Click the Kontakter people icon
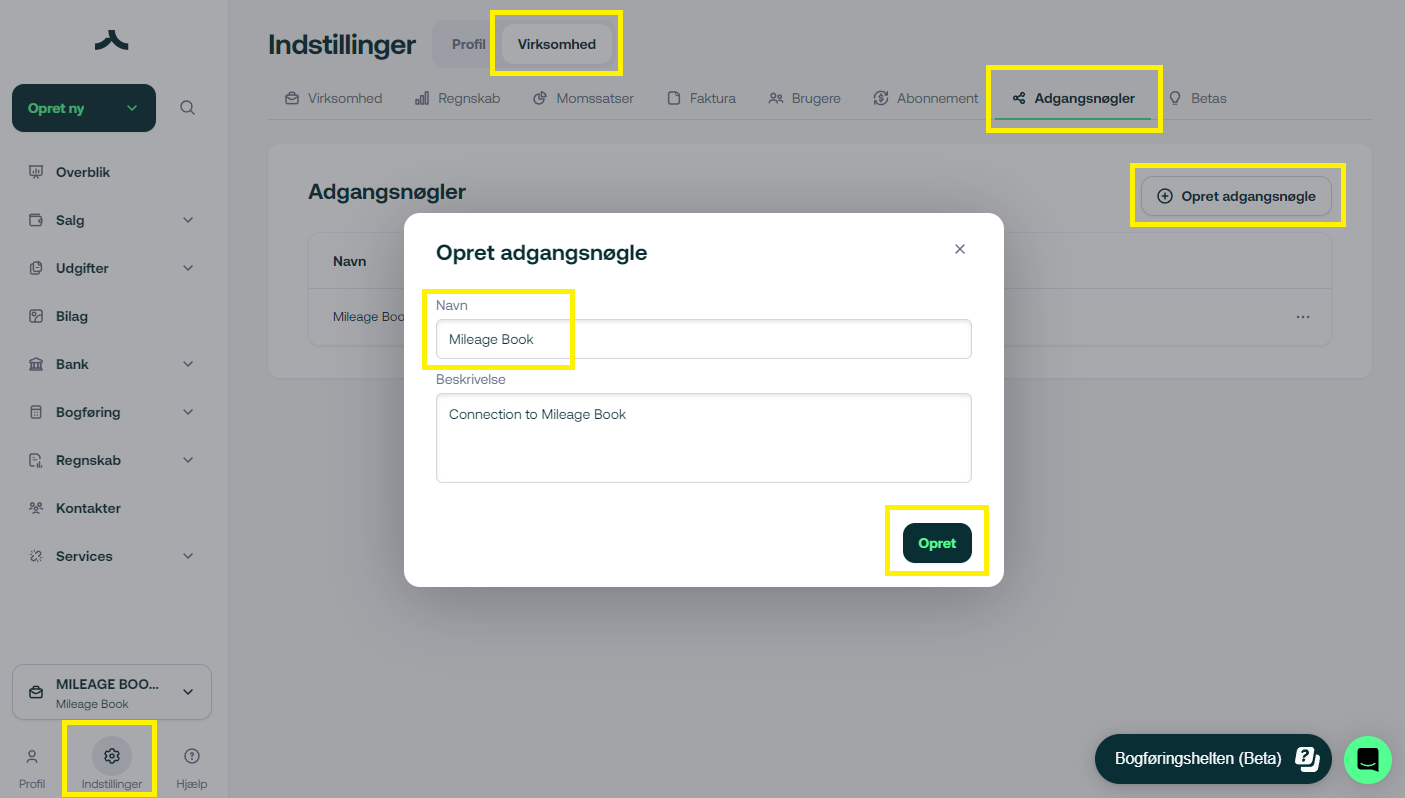 [x=36, y=508]
